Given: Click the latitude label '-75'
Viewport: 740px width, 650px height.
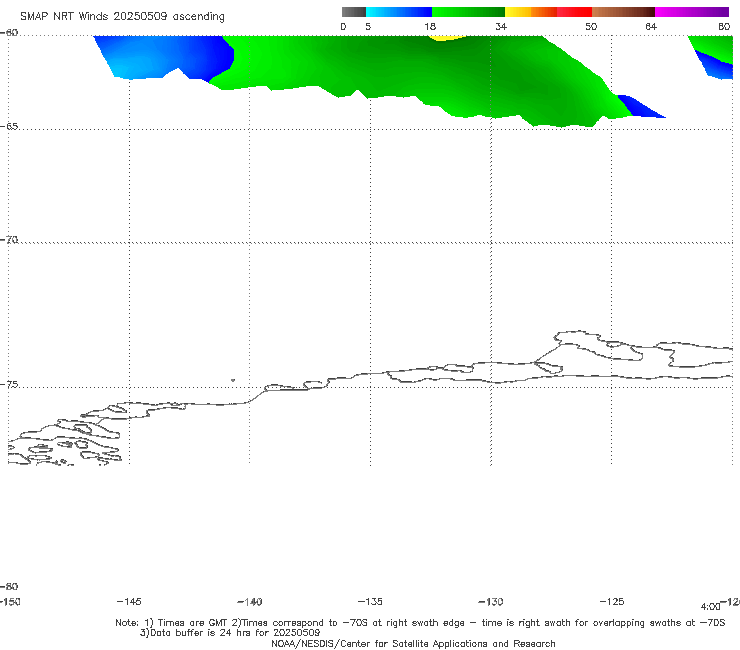Looking at the screenshot, I should [x=9, y=384].
